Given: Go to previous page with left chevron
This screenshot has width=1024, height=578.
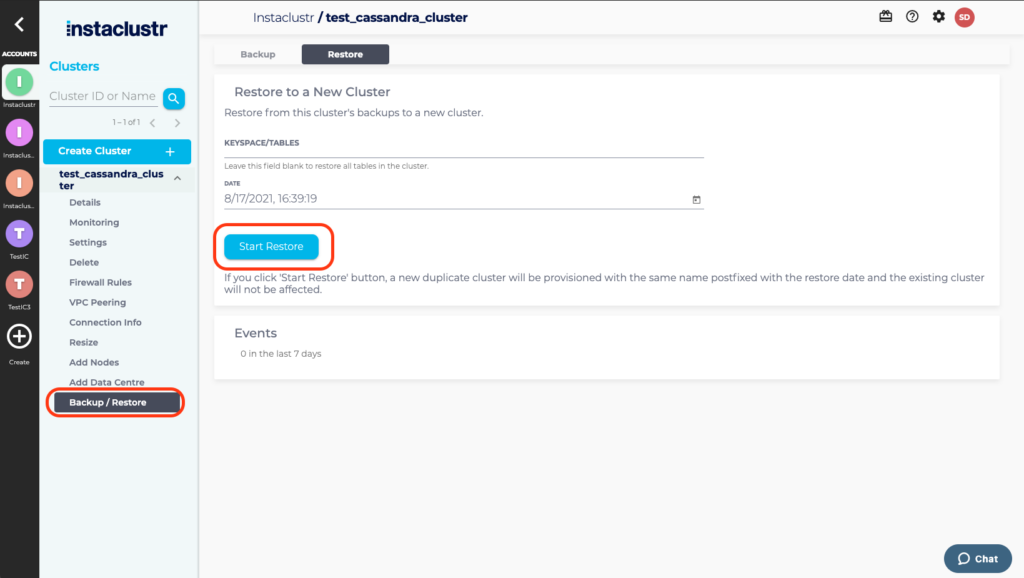Looking at the screenshot, I should [152, 123].
